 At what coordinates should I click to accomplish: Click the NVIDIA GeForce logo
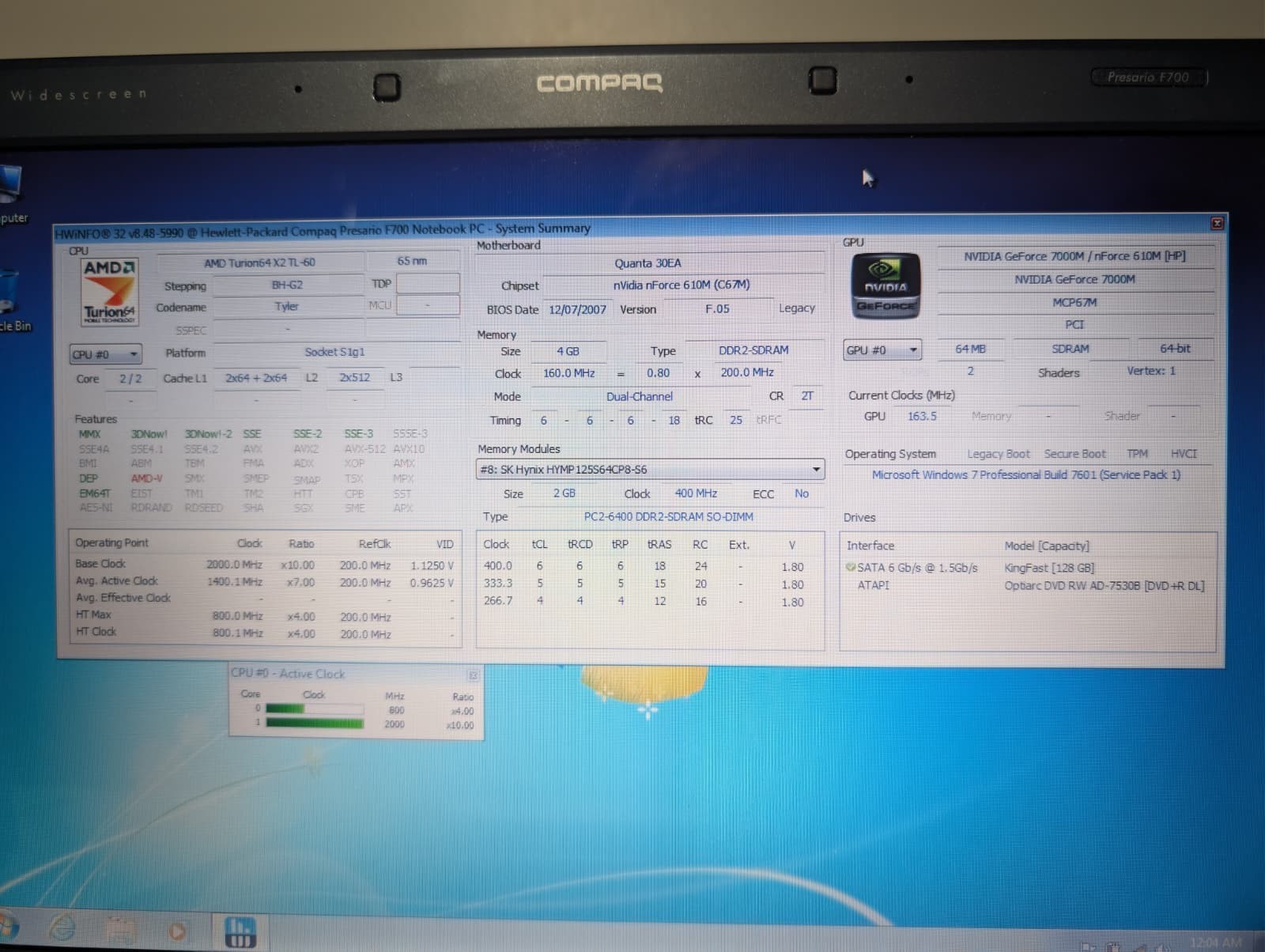(x=885, y=285)
